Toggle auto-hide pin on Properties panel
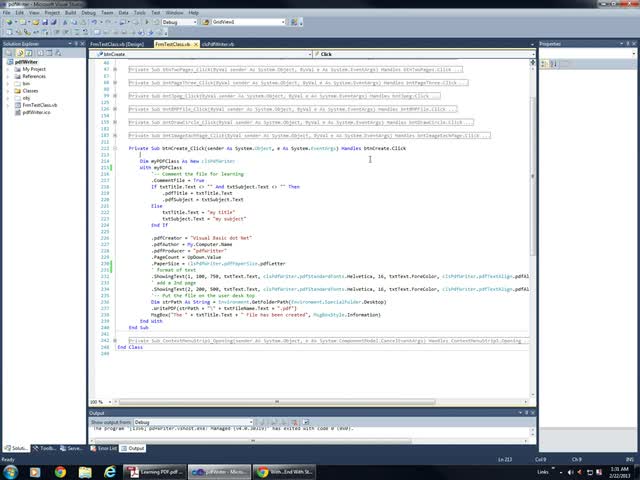 click(628, 44)
